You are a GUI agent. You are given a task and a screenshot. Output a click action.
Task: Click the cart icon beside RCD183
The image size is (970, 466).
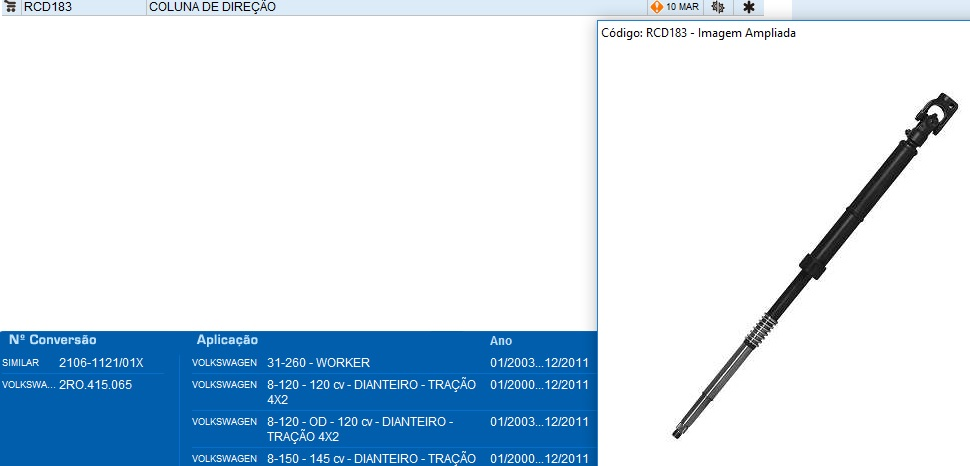[x=11, y=7]
